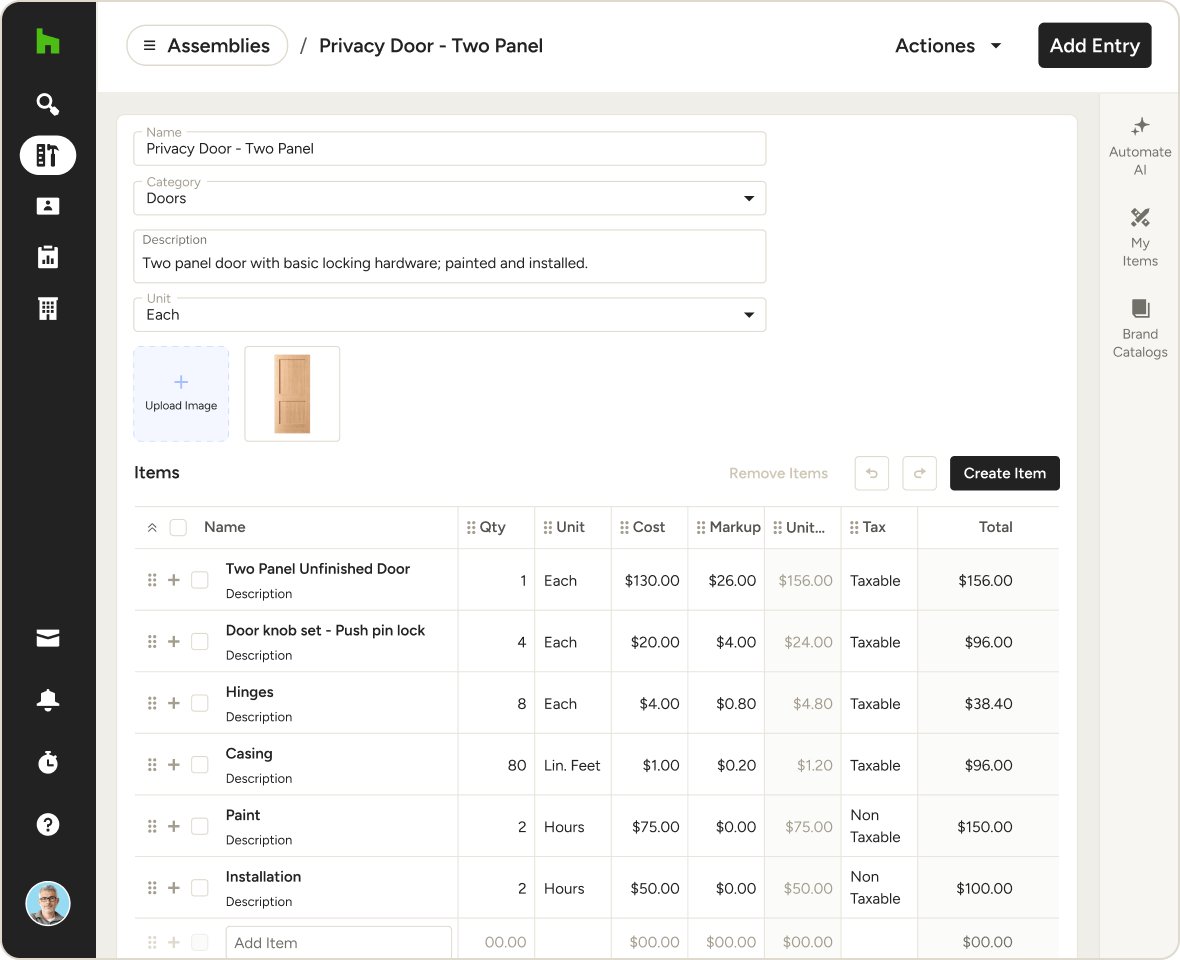Select the Paint item checkbox
The image size is (1180, 960).
coord(200,826)
